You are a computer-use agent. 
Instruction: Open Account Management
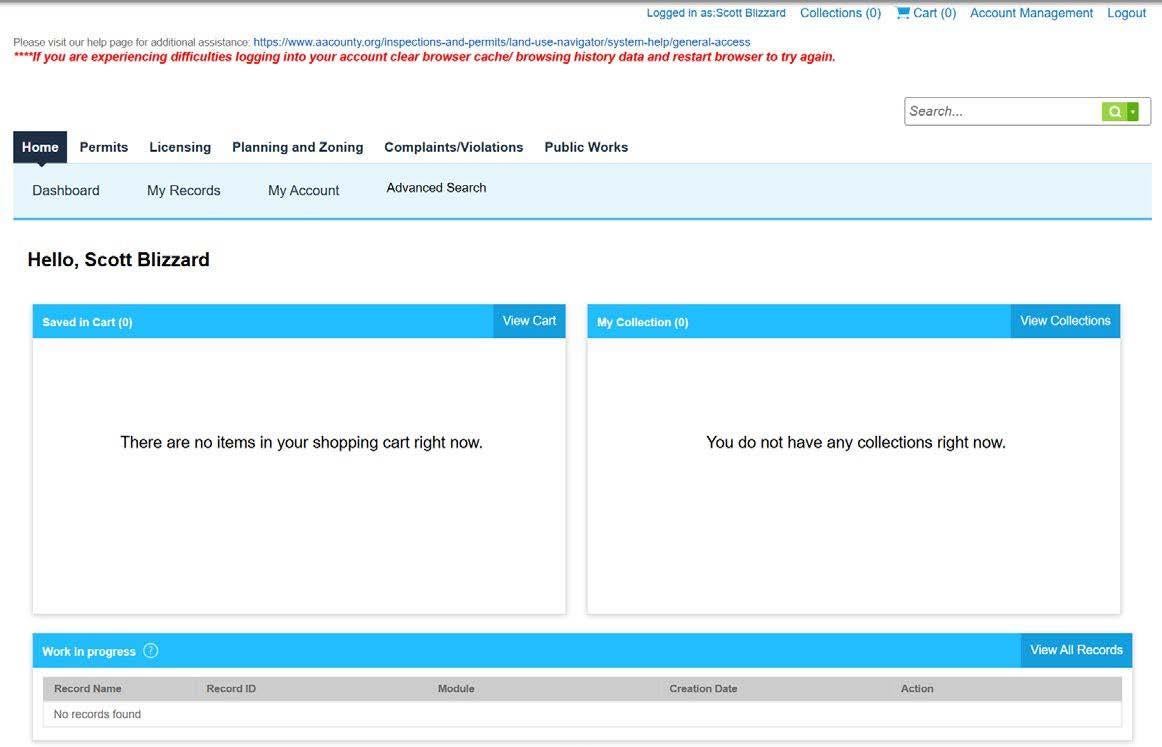1031,12
